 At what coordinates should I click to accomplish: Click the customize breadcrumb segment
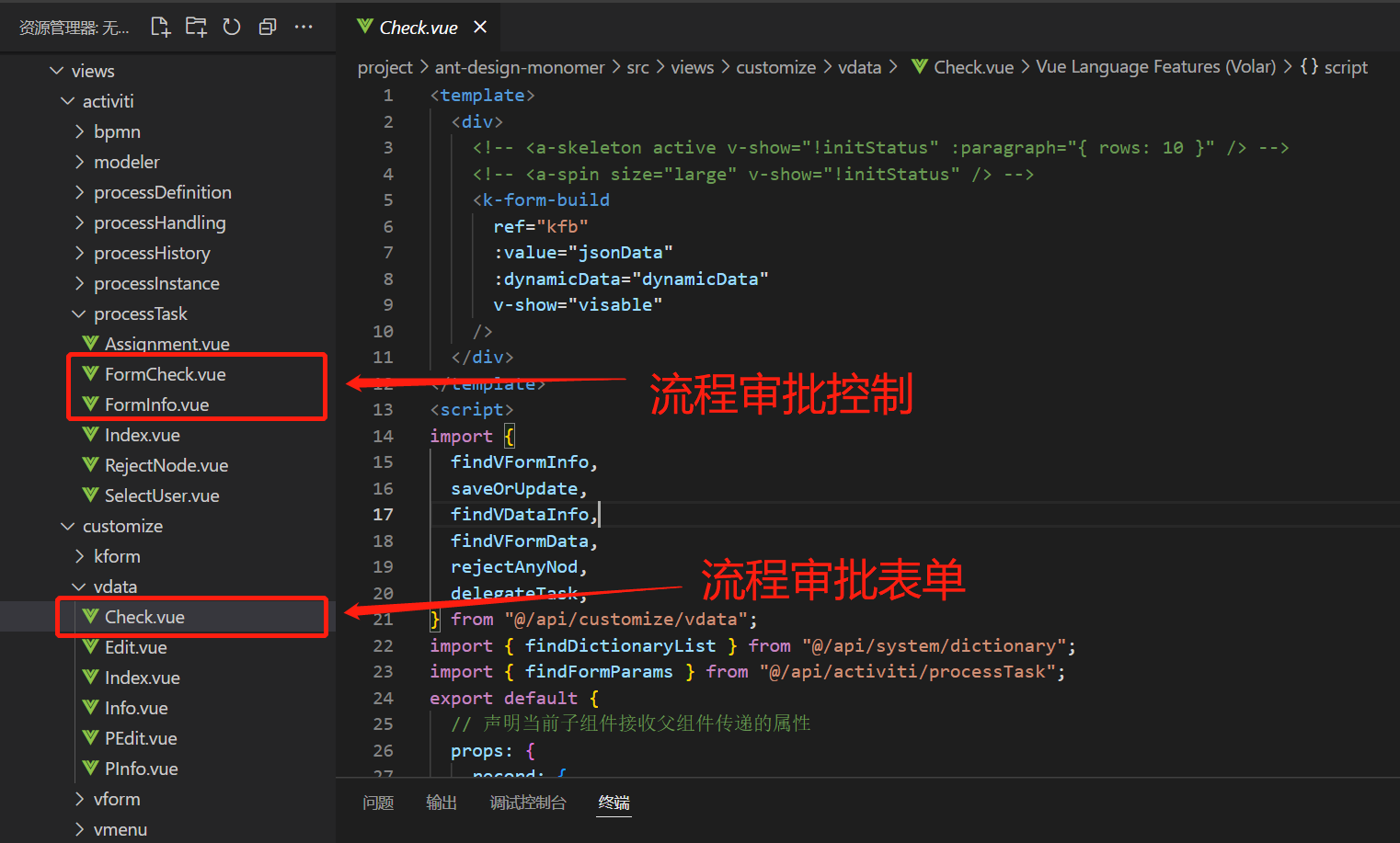point(776,67)
